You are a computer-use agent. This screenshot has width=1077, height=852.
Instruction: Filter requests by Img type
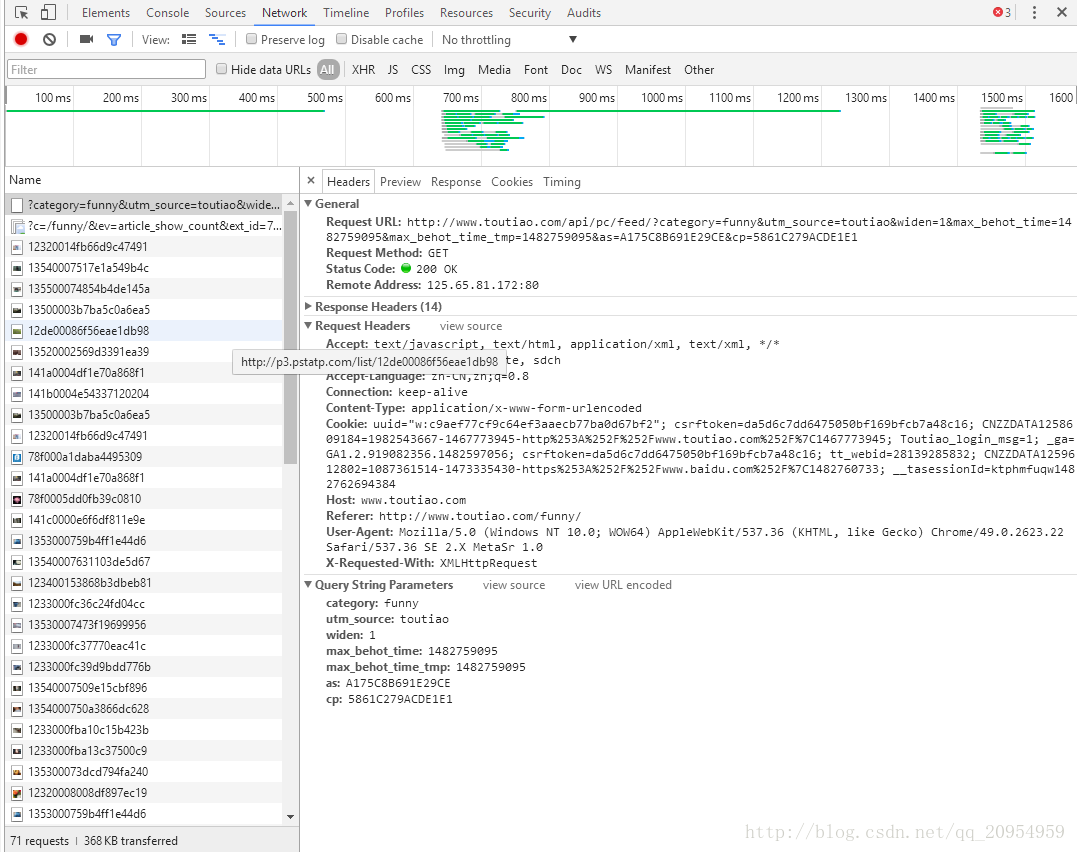[454, 69]
